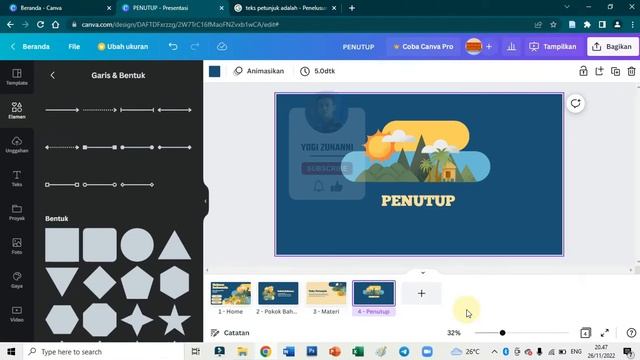The height and width of the screenshot is (360, 640).
Task: Collapse the page thumbnails strip chevron
Action: [423, 273]
